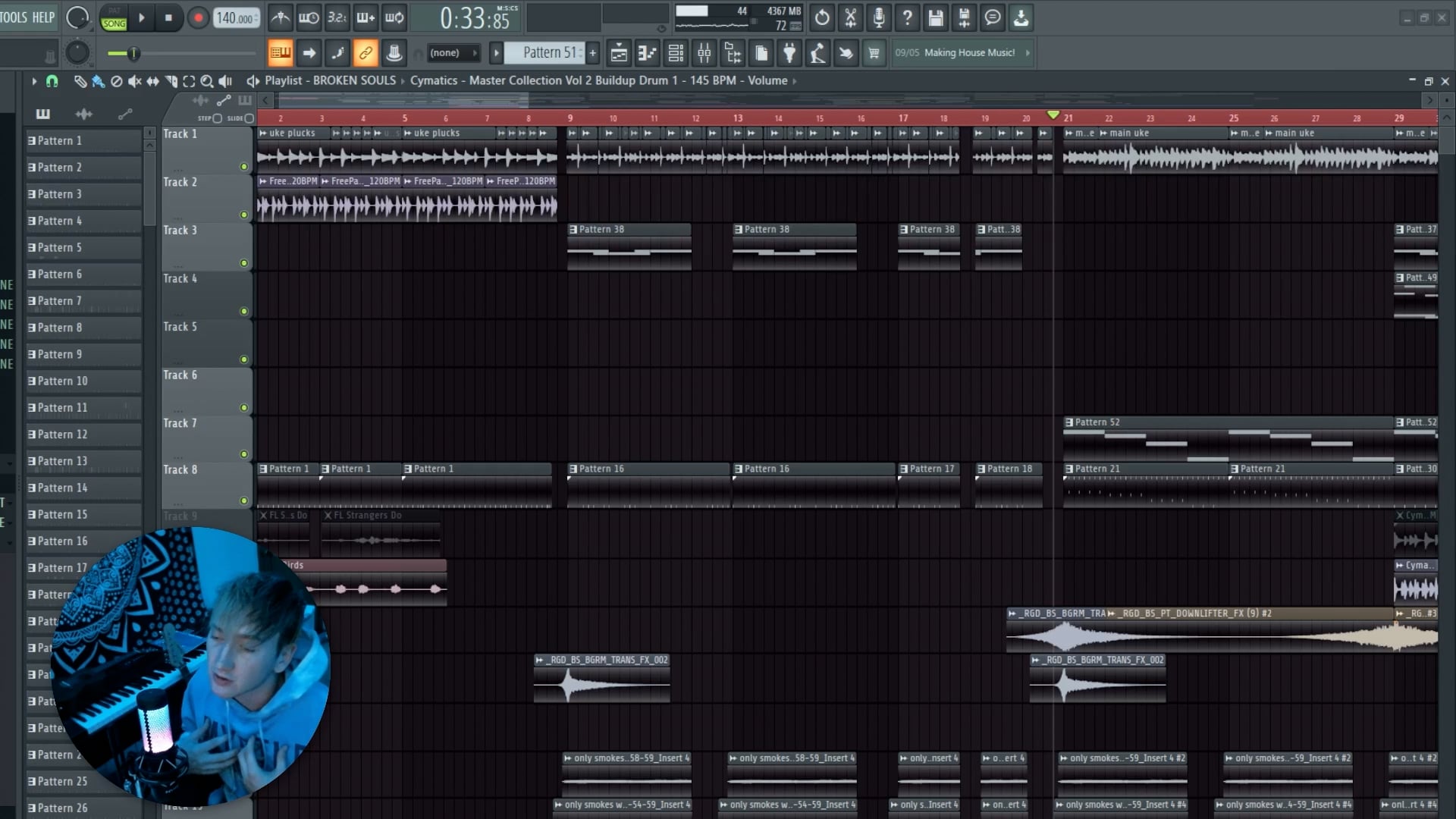Image resolution: width=1456 pixels, height=819 pixels.
Task: Open the microphone one-click recording icon
Action: coord(879,17)
